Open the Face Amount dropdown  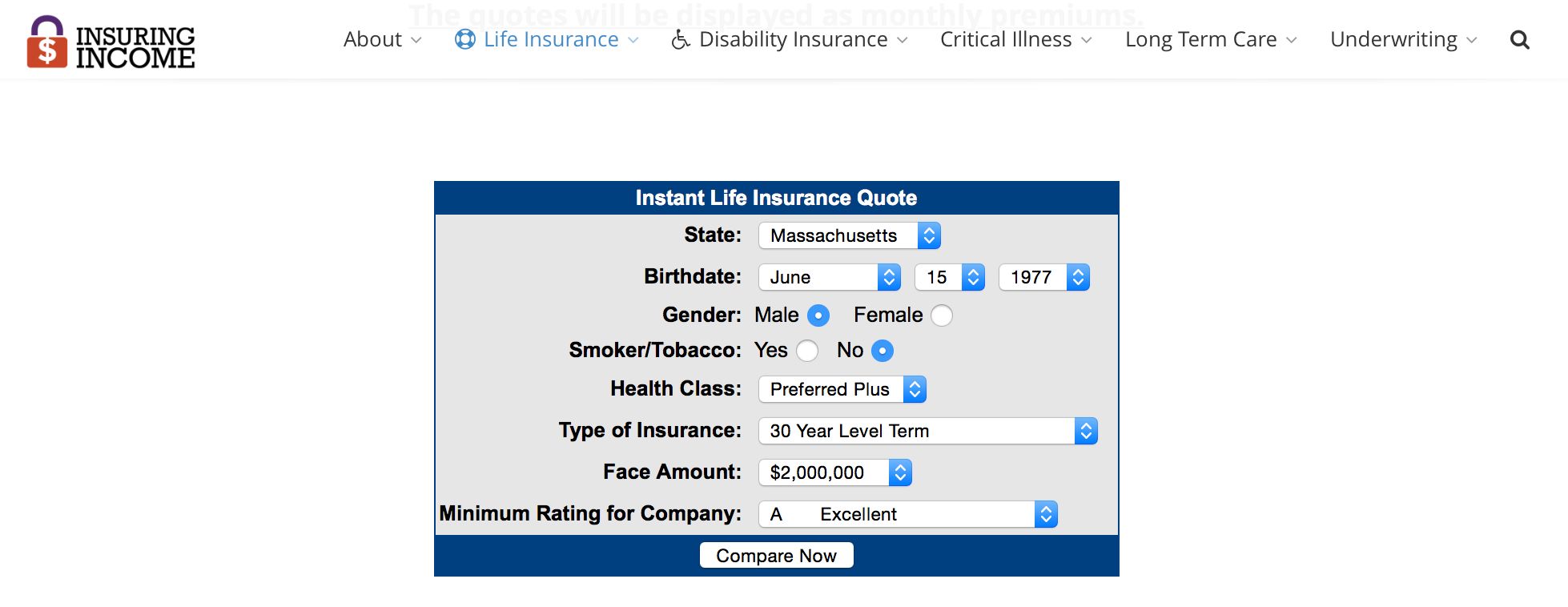834,472
